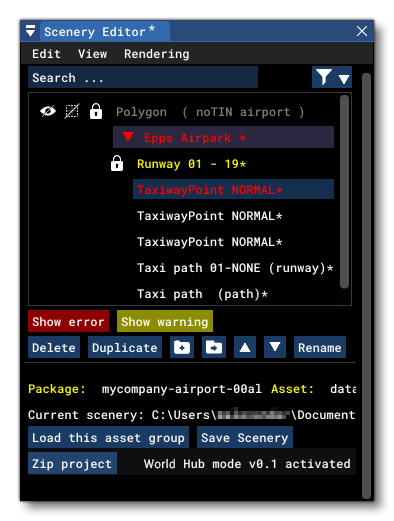This screenshot has width=394, height=521.
Task: Toggle selectable icon on Polygon row
Action: pos(72,111)
